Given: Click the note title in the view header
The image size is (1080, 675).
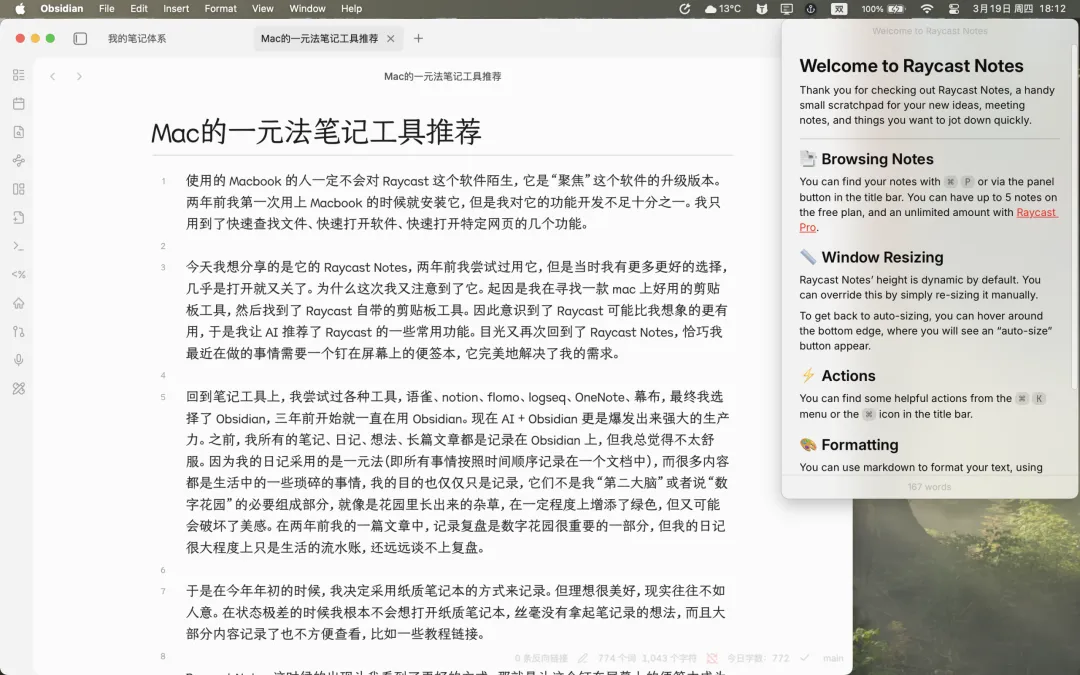Looking at the screenshot, I should 442,76.
